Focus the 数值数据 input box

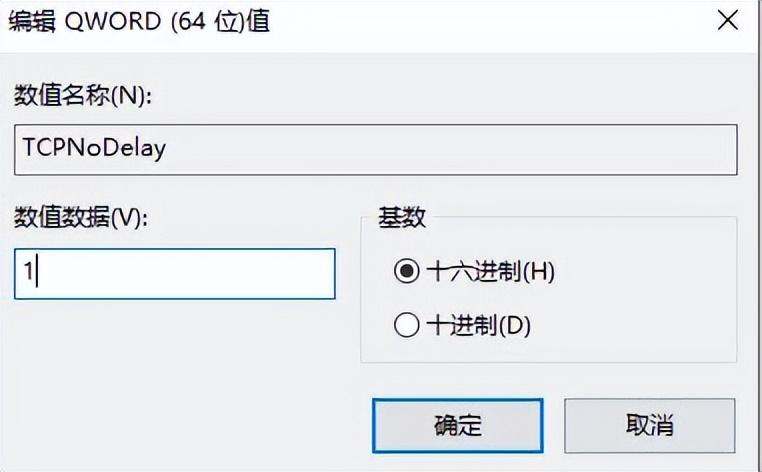tap(174, 273)
